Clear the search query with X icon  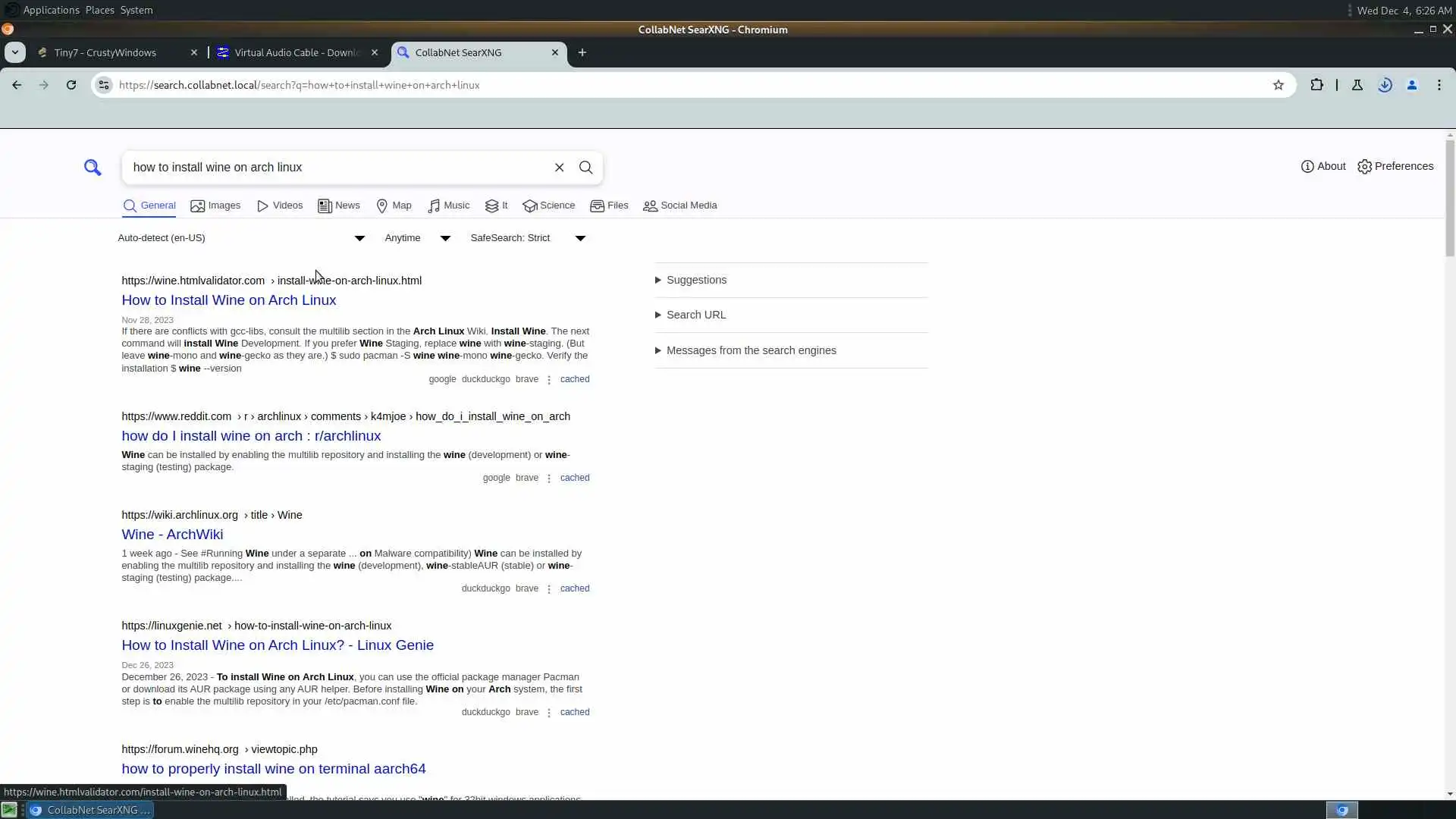[x=559, y=168]
